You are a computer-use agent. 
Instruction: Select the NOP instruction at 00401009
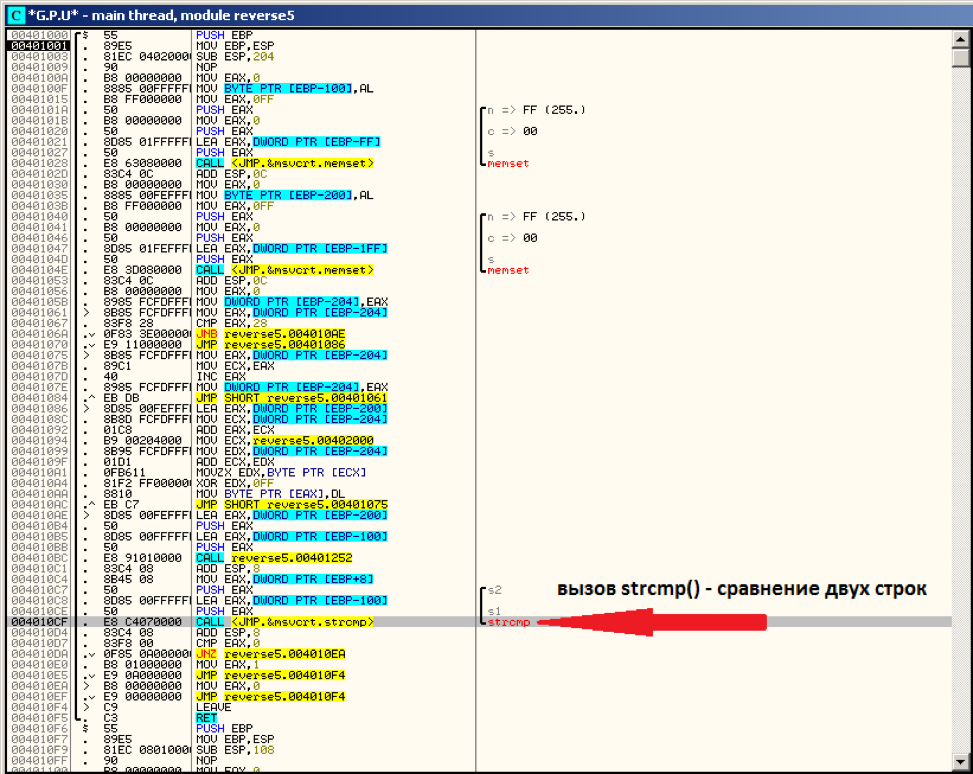click(x=207, y=67)
